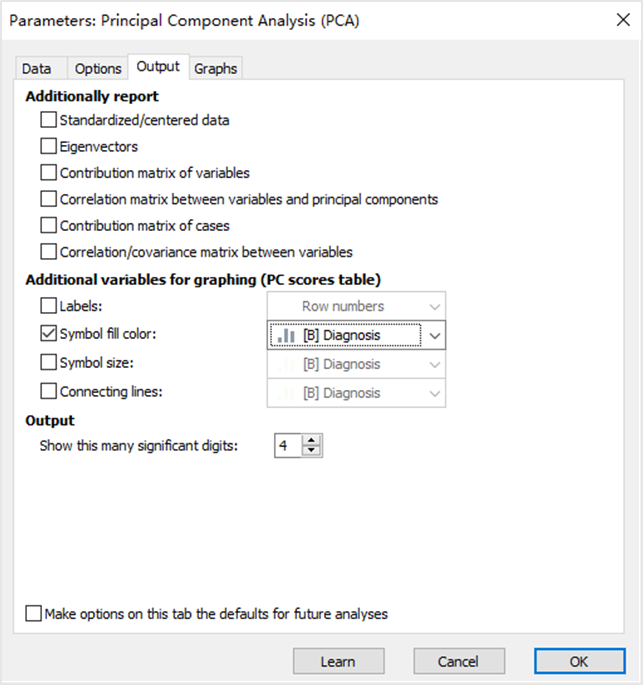Click the significant digits input field

click(287, 446)
